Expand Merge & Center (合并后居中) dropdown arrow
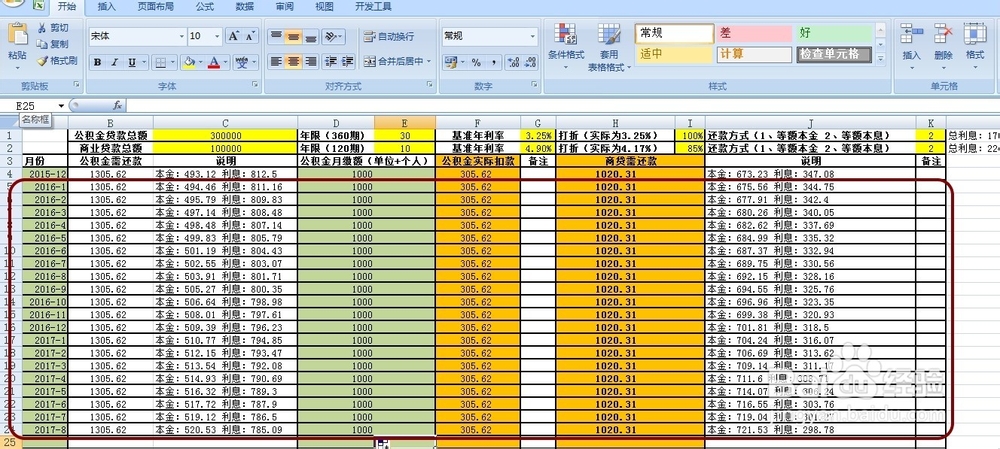The image size is (1000, 449). (429, 62)
